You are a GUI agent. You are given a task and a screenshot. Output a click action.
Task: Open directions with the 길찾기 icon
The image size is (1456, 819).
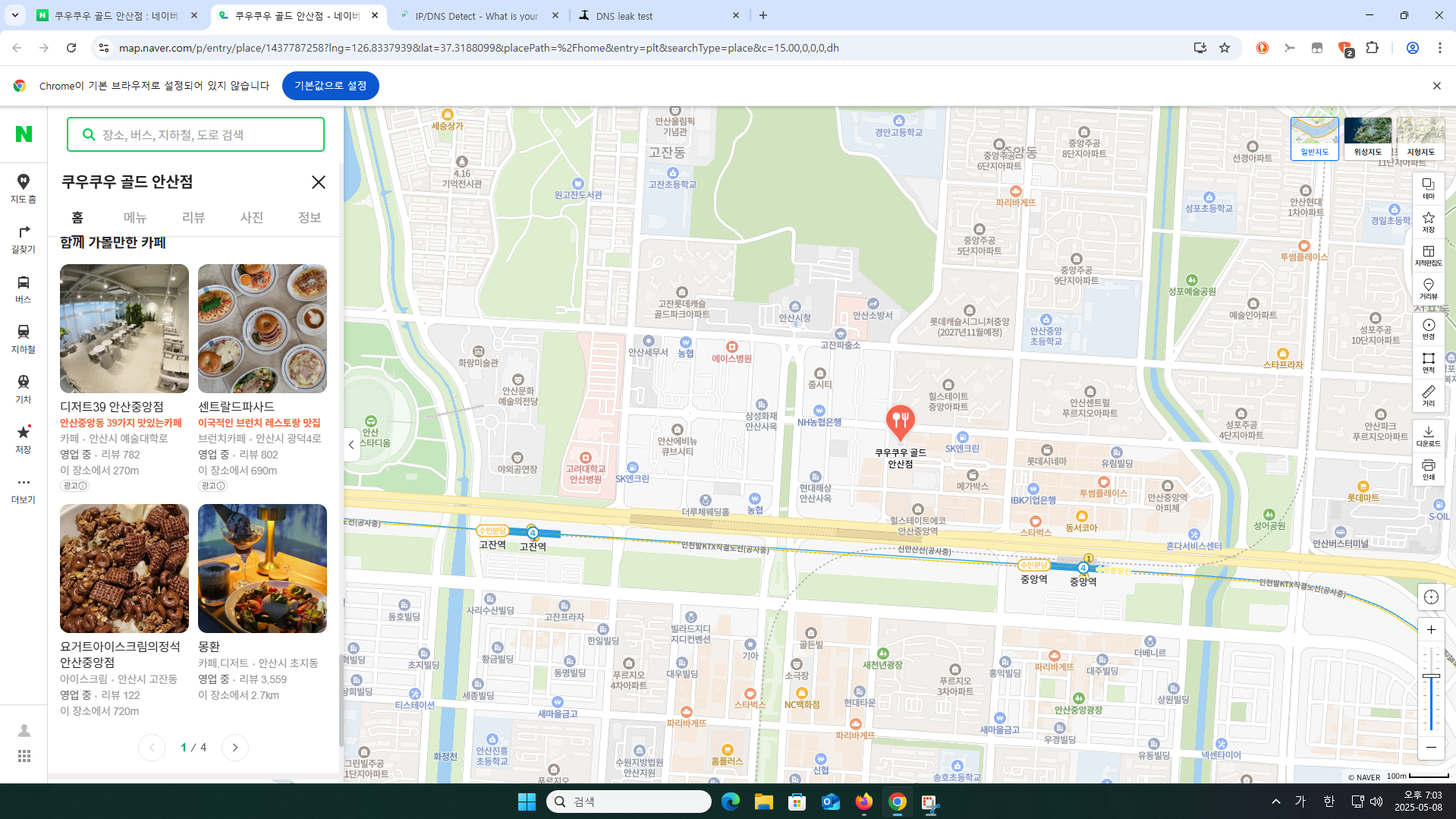tap(24, 238)
